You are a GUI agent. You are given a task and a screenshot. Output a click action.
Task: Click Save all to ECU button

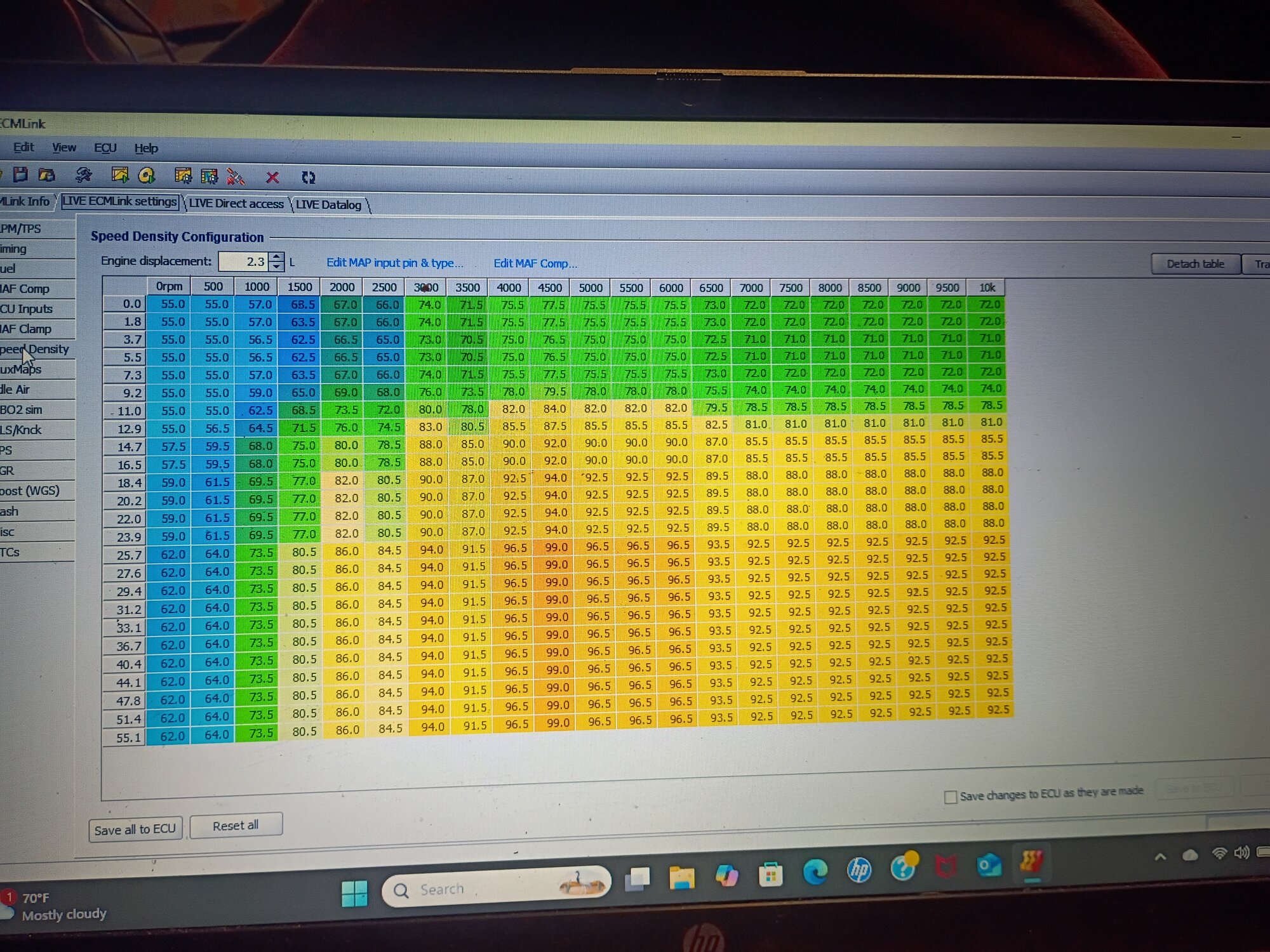click(x=135, y=830)
